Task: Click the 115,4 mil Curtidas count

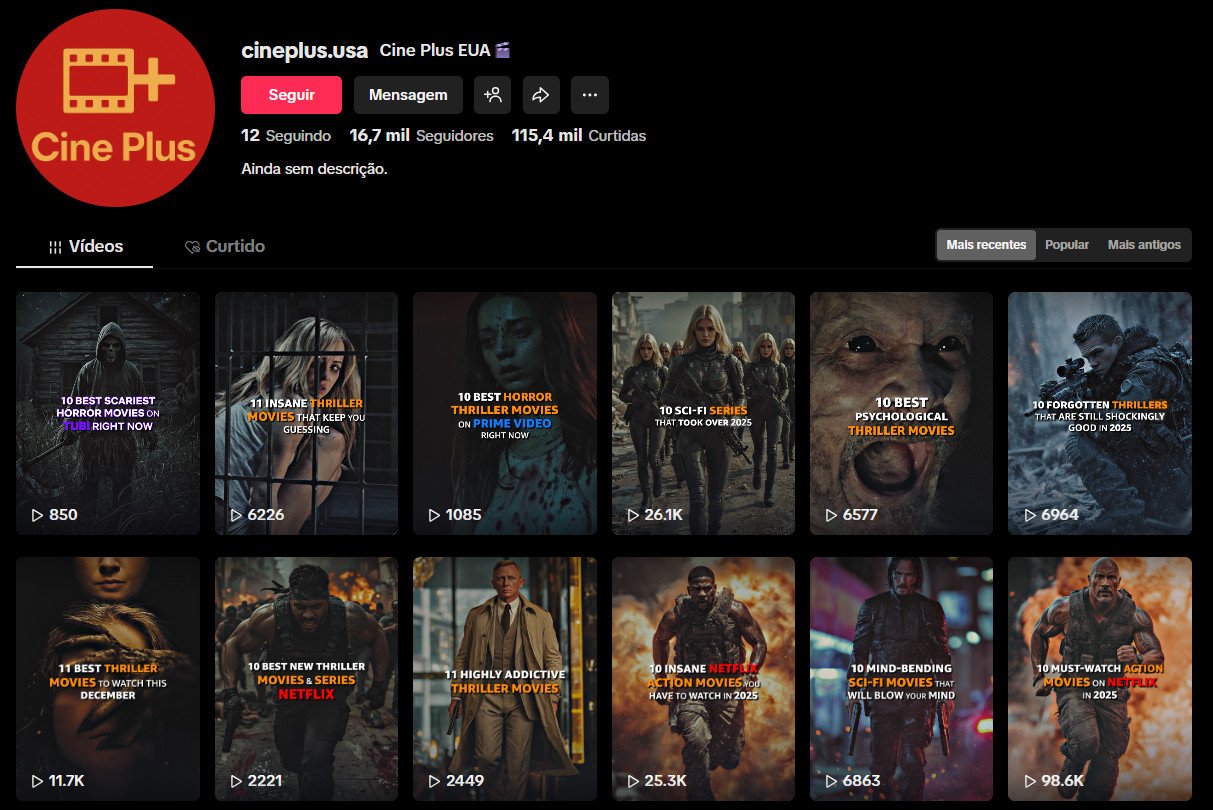Action: tap(576, 135)
